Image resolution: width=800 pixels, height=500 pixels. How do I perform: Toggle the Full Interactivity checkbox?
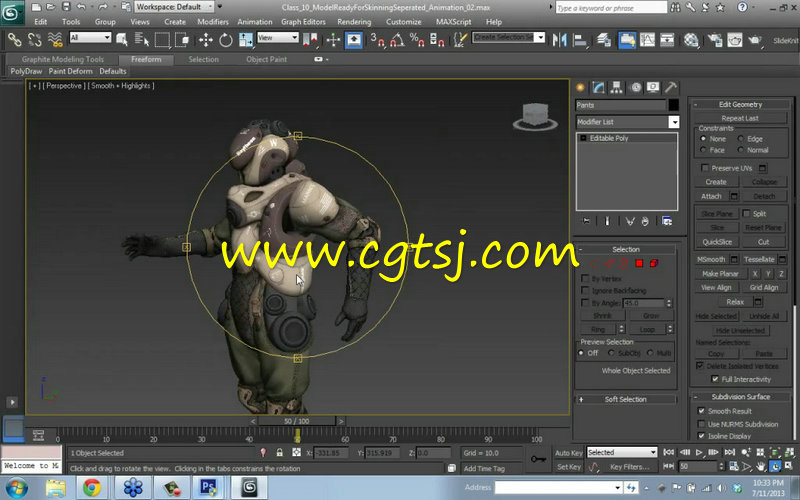tap(715, 379)
